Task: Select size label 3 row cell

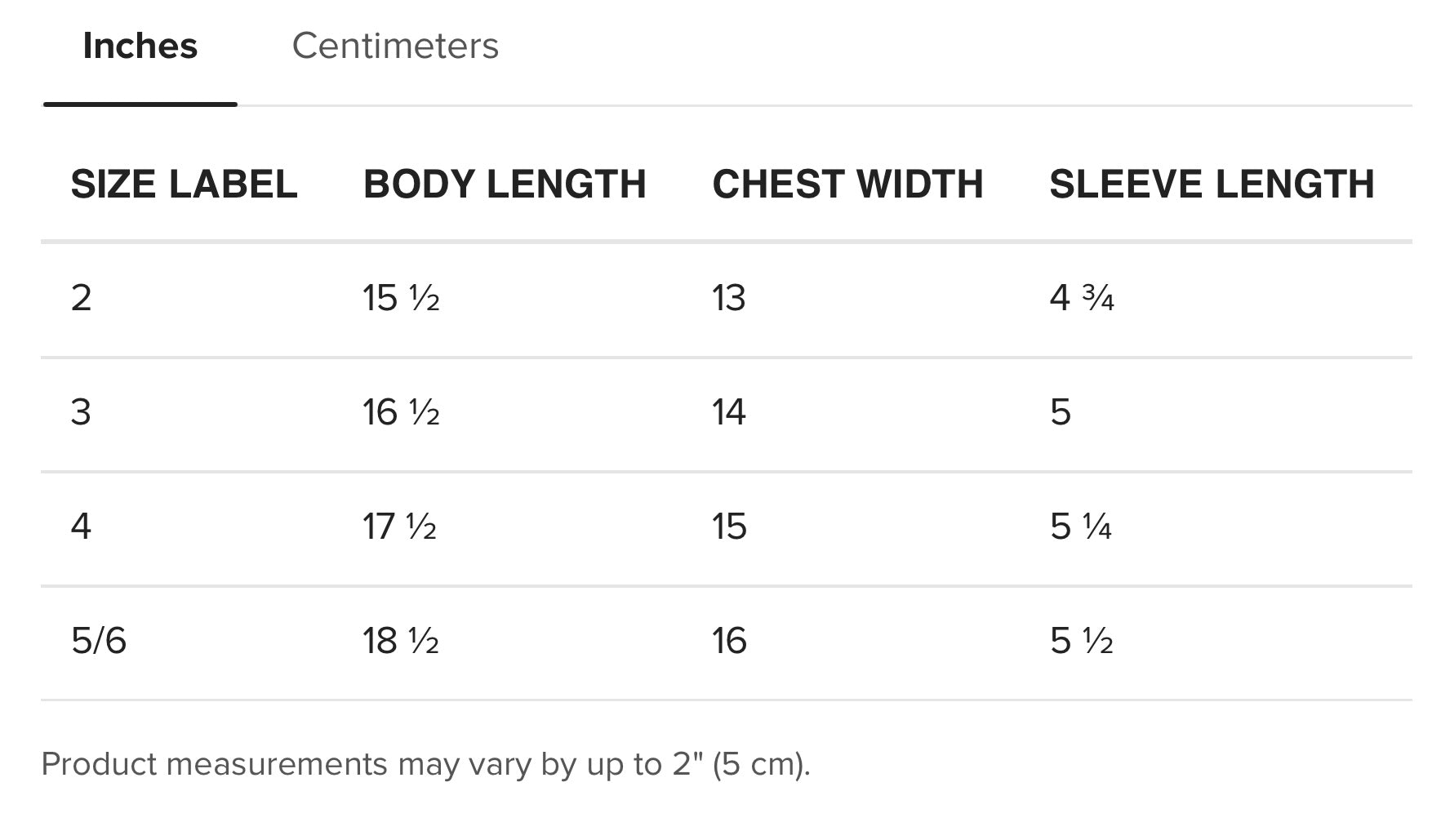Action: [81, 412]
